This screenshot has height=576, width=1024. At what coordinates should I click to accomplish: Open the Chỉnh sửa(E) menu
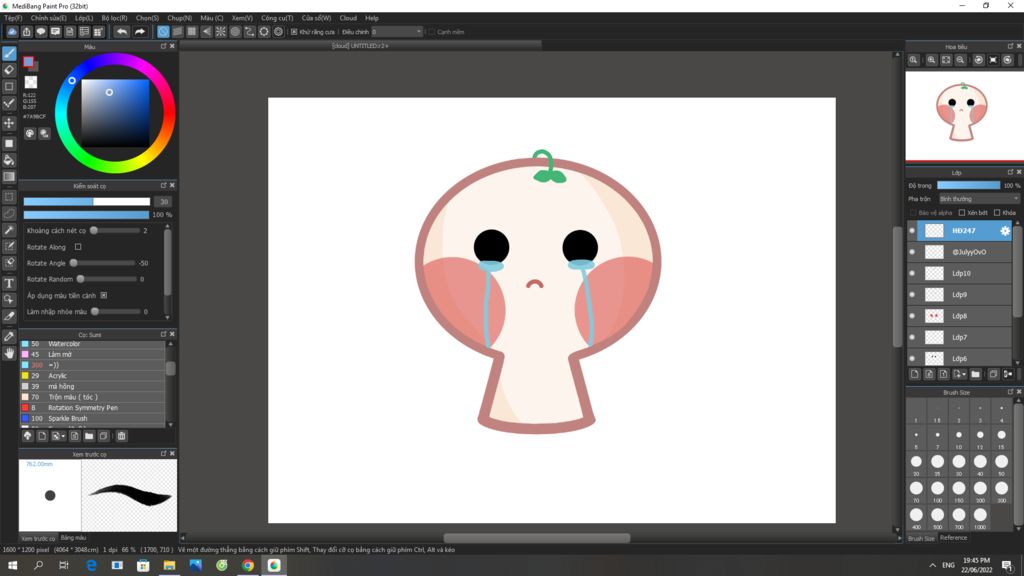click(x=48, y=18)
